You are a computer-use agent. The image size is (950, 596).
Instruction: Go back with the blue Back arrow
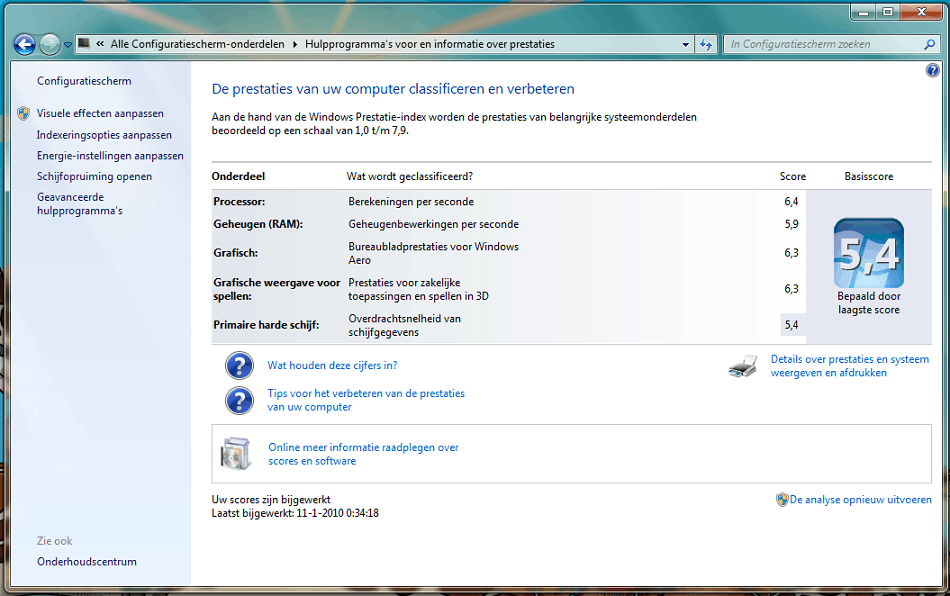(x=25, y=44)
